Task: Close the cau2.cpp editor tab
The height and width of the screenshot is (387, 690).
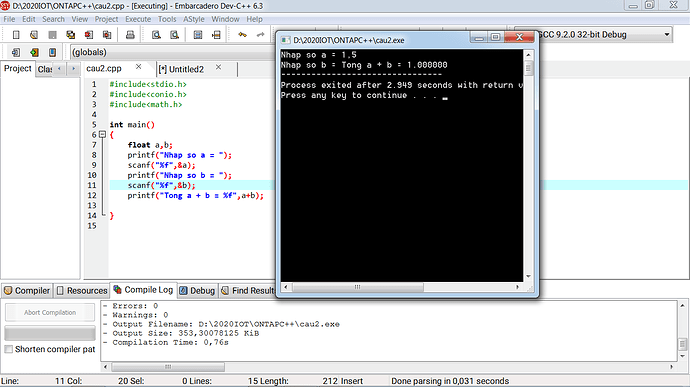Action: [139, 66]
